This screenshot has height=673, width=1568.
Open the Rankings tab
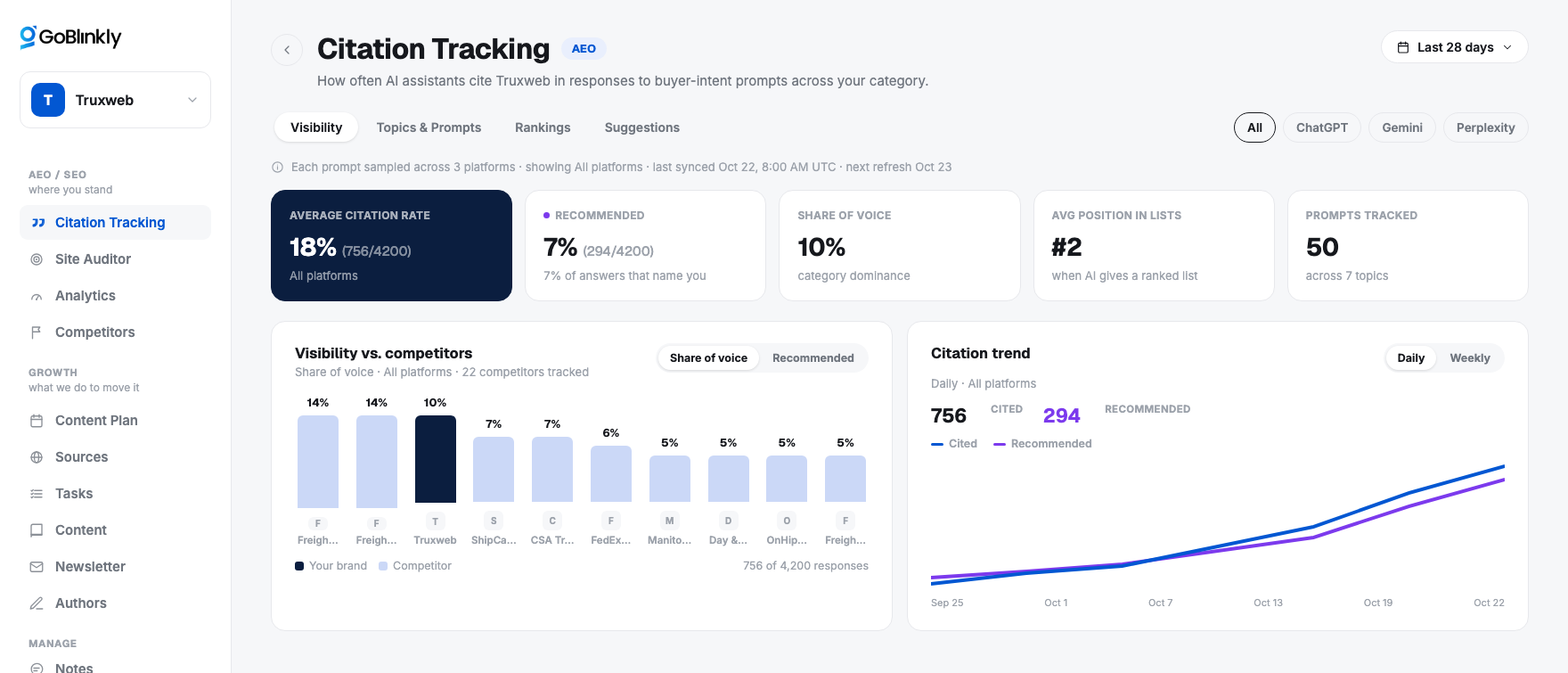point(543,127)
